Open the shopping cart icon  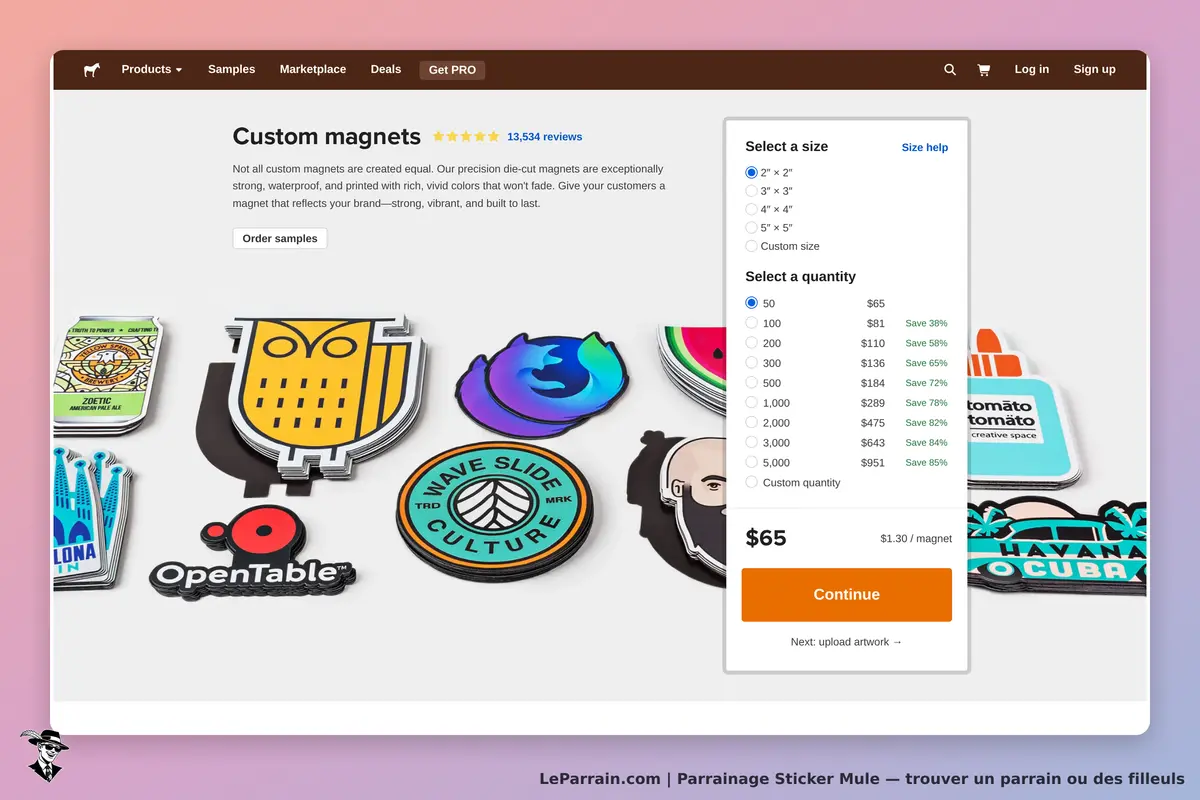pyautogui.click(x=983, y=70)
